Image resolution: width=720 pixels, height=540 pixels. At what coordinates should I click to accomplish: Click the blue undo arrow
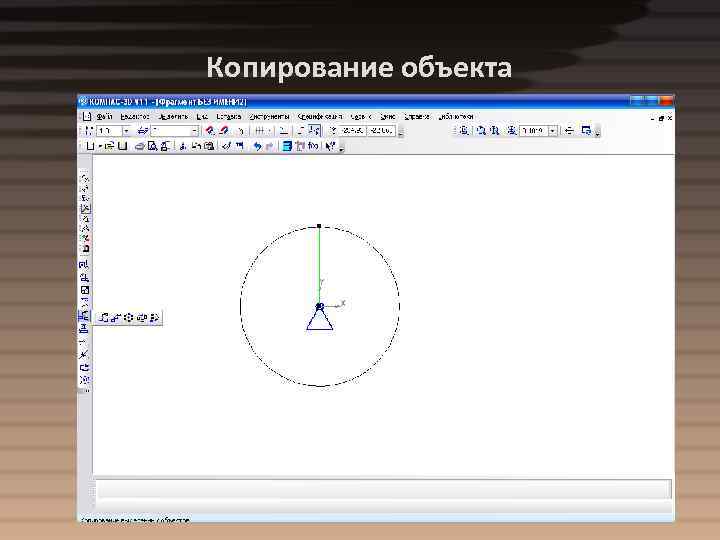click(x=257, y=146)
